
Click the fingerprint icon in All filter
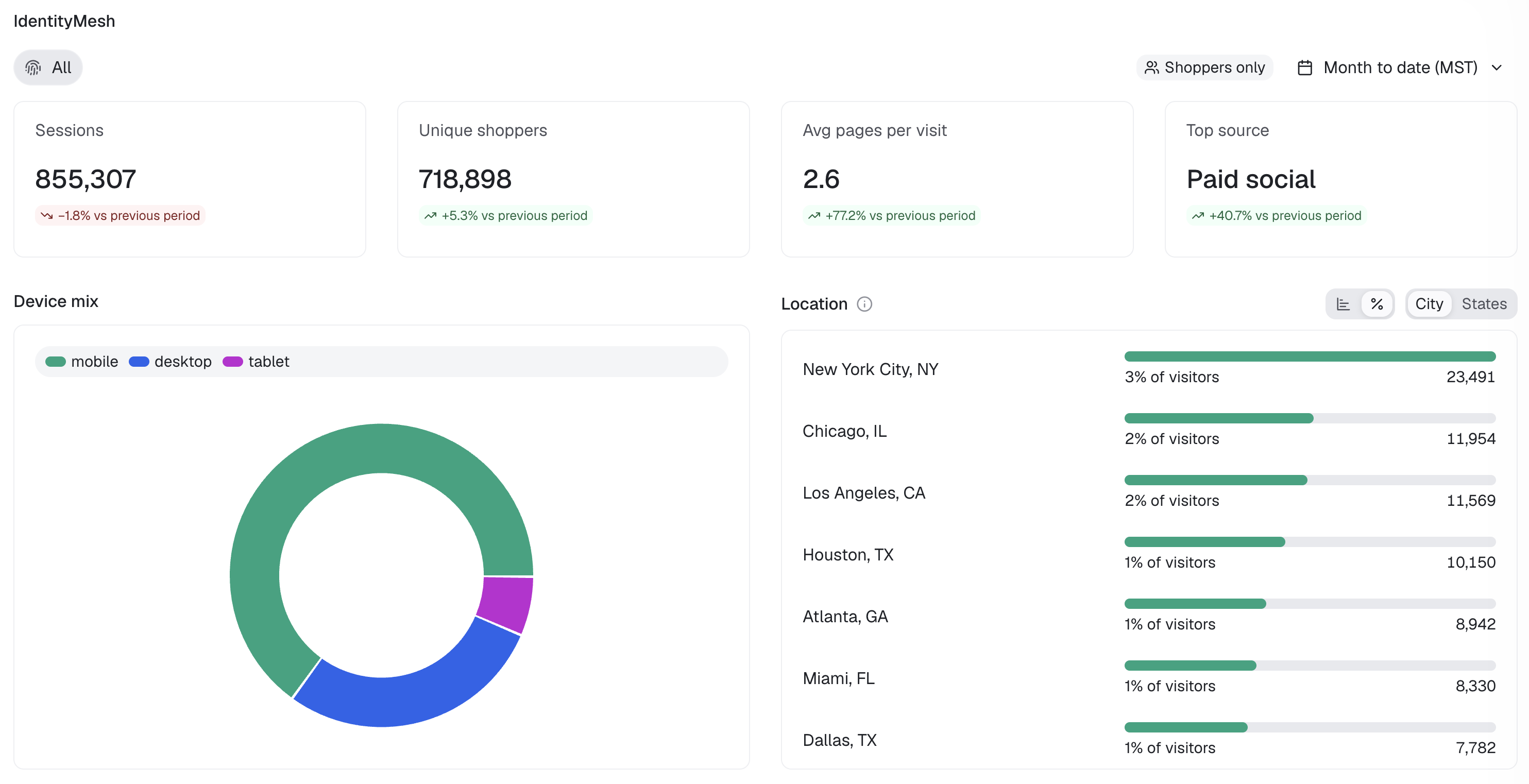click(x=33, y=67)
